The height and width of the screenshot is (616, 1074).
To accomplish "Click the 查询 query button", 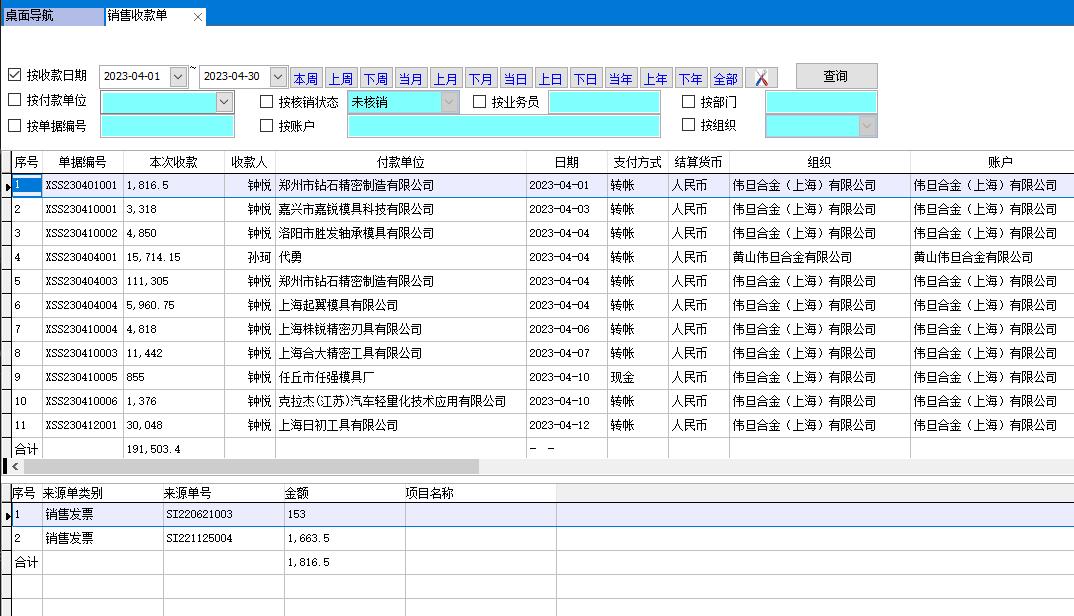I will tap(836, 76).
